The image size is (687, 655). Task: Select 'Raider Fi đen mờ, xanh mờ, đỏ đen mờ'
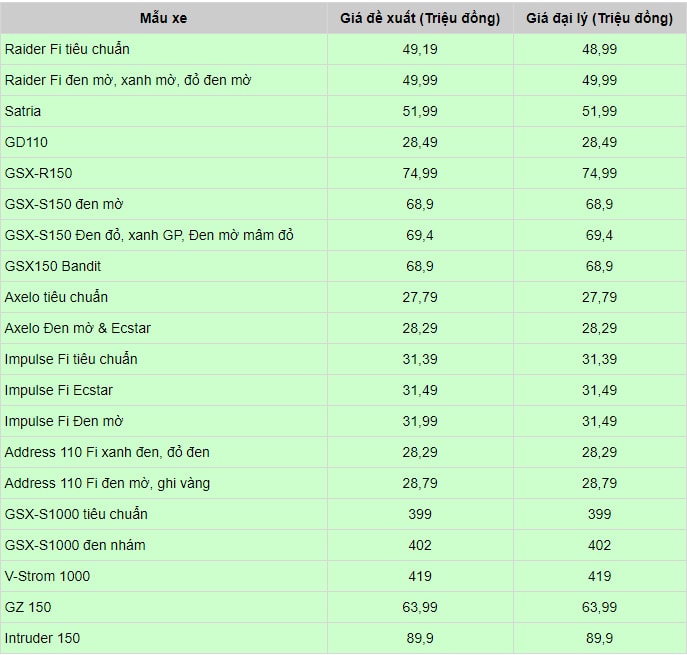(x=127, y=80)
